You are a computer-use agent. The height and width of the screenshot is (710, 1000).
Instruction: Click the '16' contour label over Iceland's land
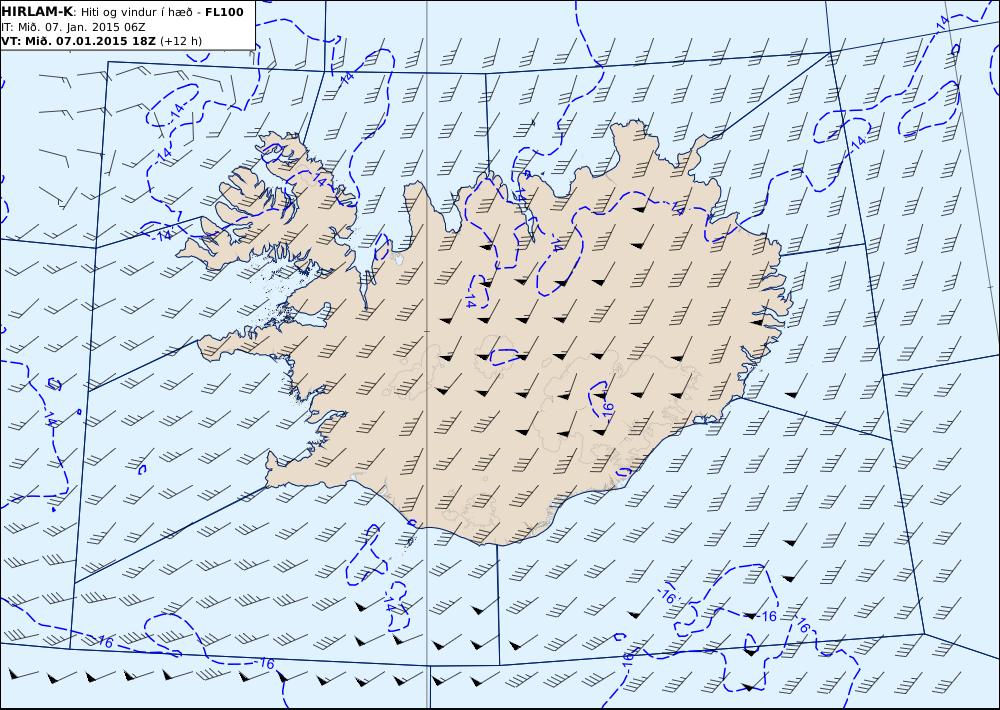click(608, 409)
